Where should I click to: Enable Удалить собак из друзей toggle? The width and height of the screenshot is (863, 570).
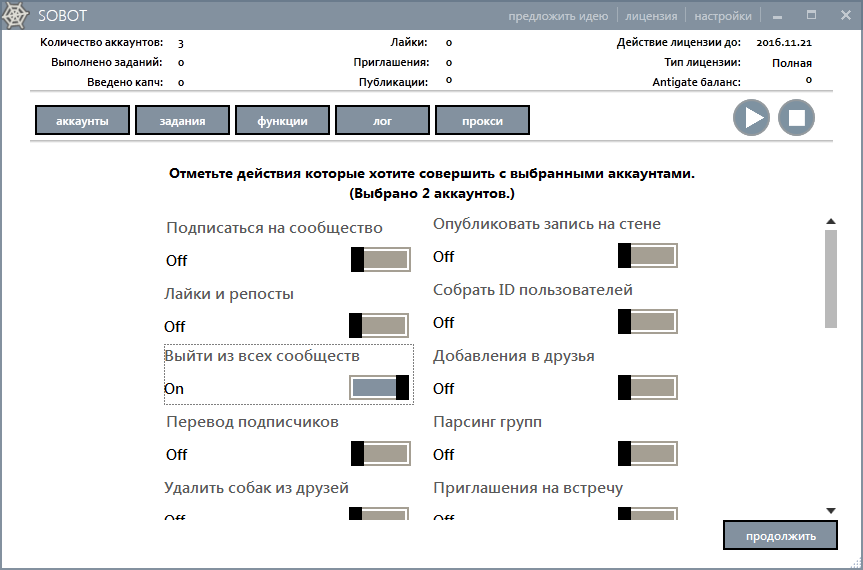(379, 514)
